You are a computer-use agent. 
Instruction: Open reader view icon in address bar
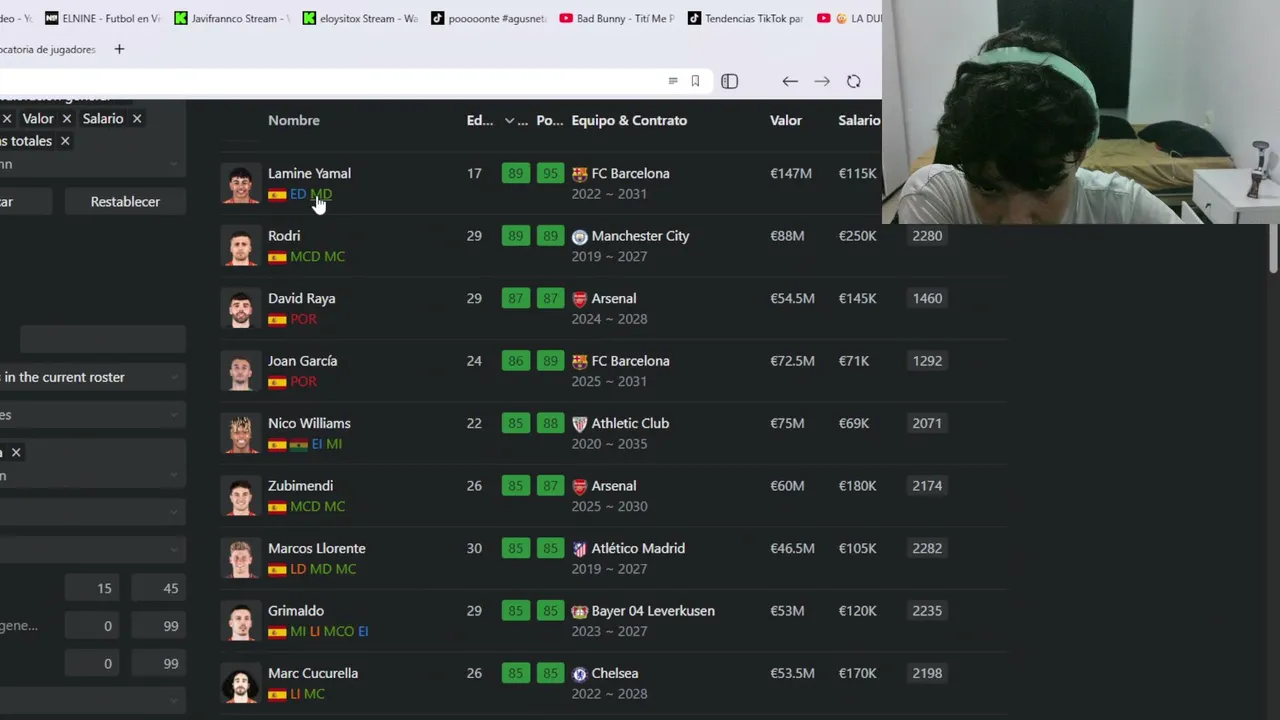673,81
